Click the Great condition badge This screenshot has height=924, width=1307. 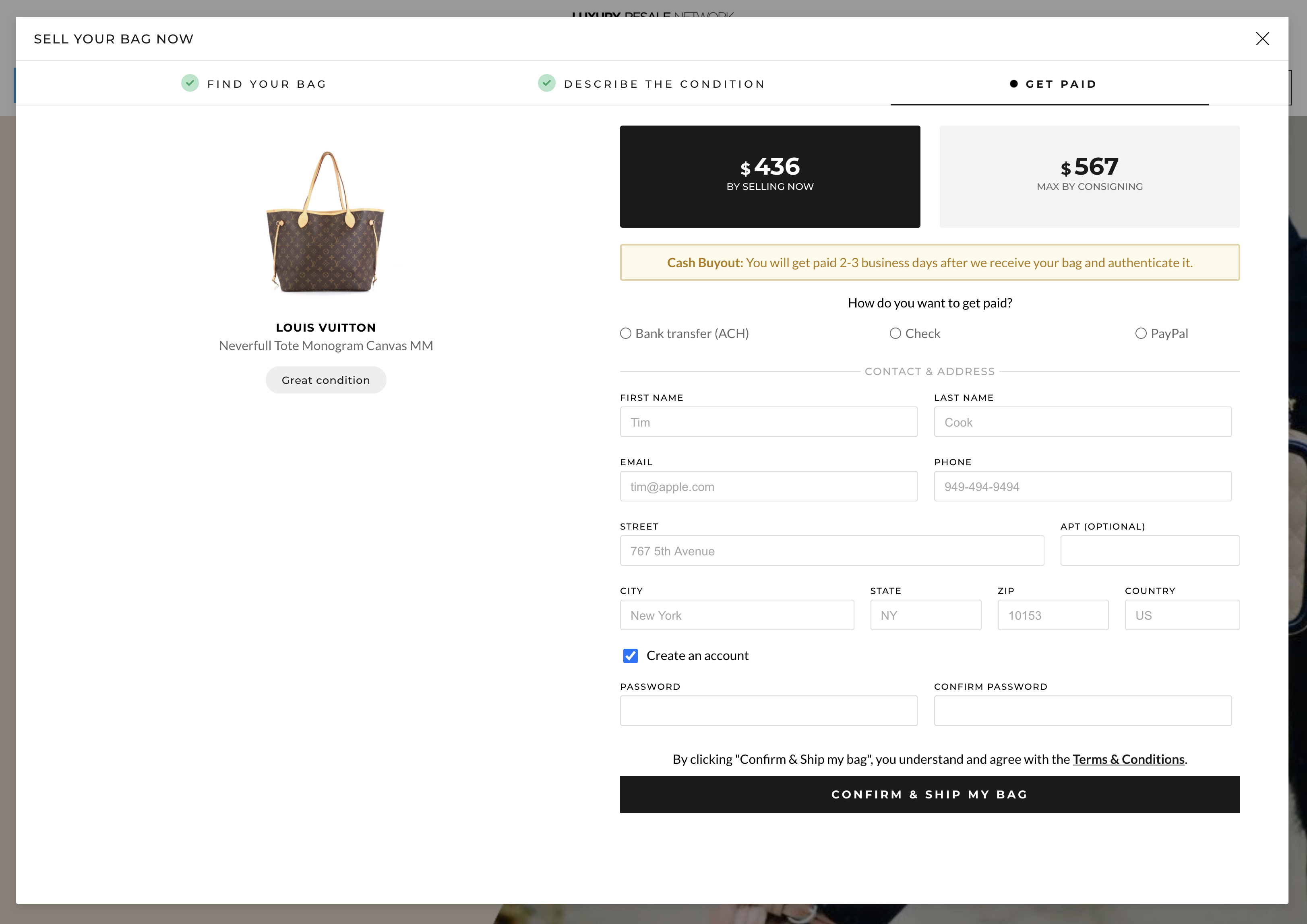(326, 379)
